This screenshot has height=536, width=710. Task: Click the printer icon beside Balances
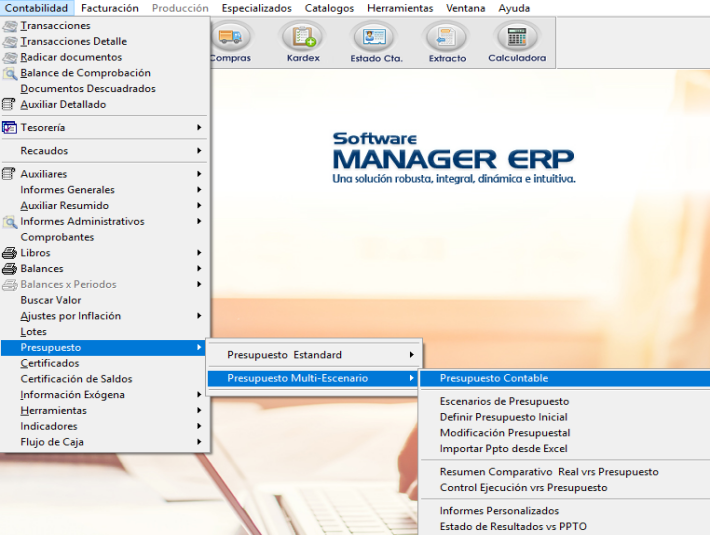(10, 269)
